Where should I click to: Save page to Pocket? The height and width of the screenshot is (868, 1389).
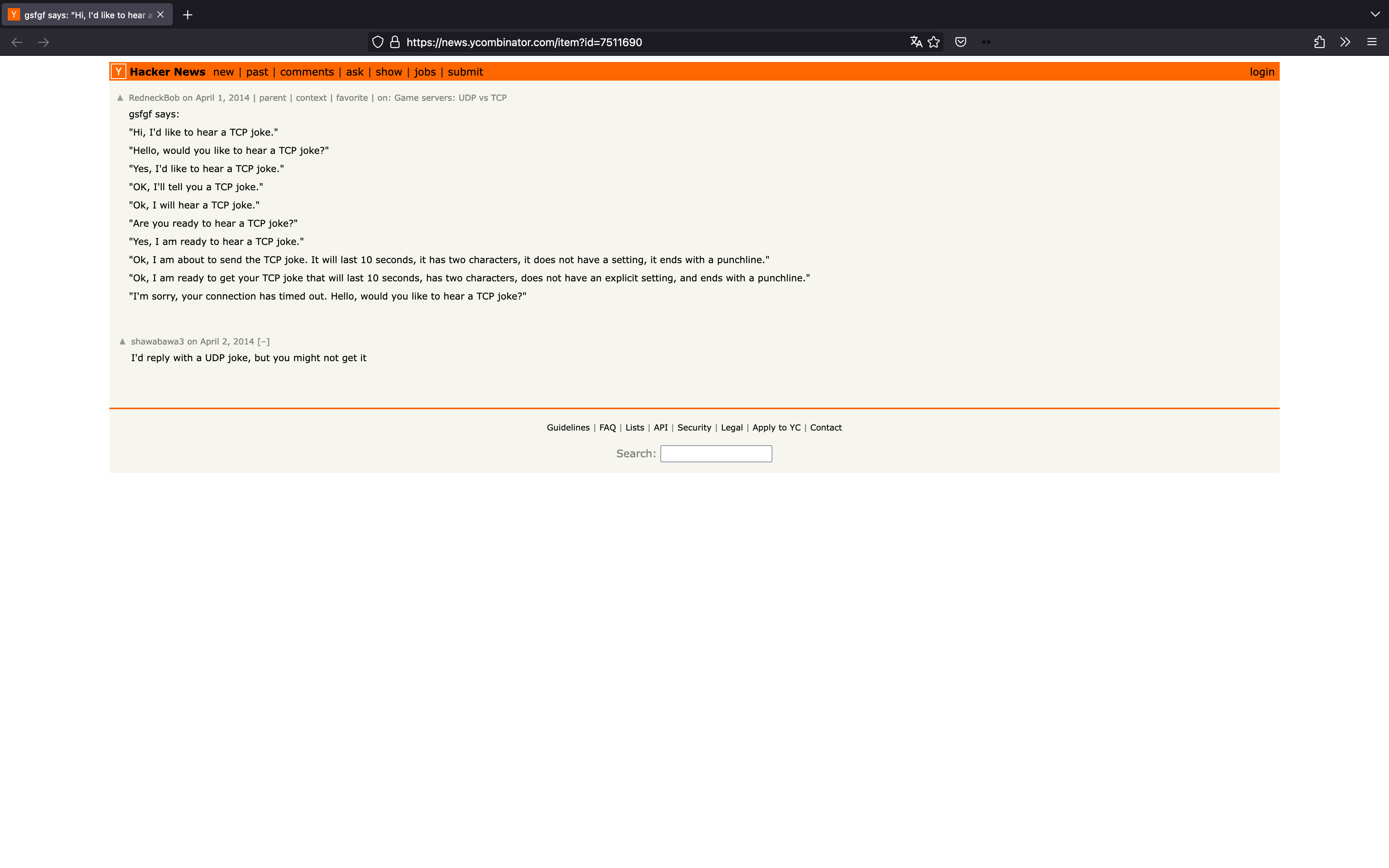click(960, 42)
